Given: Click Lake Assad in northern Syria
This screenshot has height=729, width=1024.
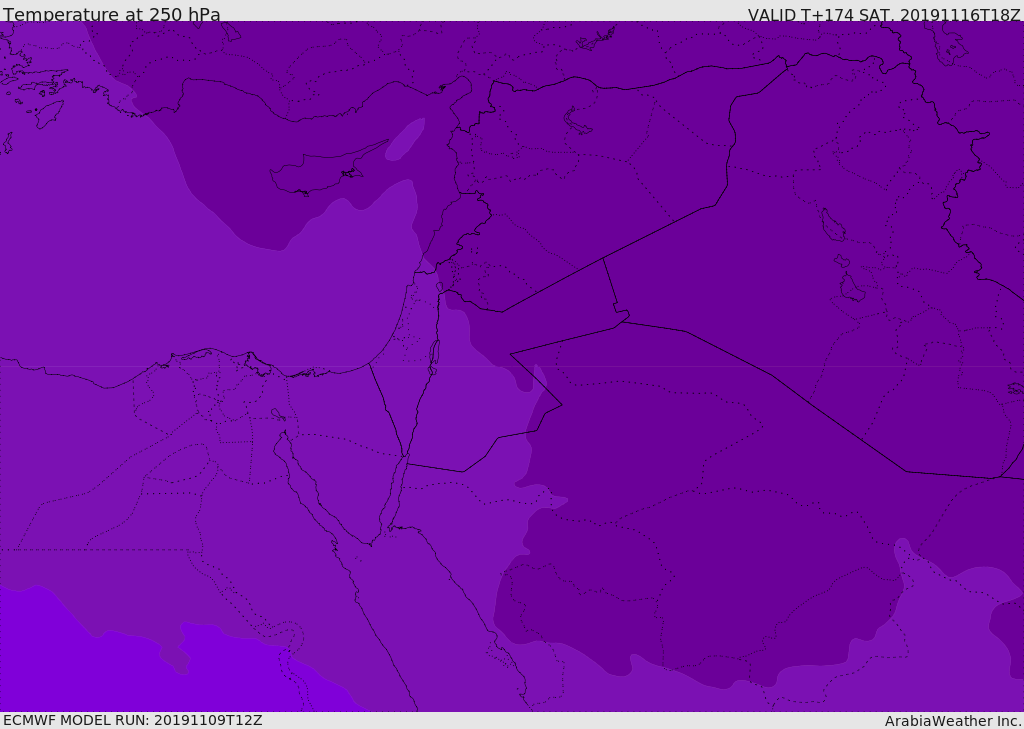Looking at the screenshot, I should point(575,121).
